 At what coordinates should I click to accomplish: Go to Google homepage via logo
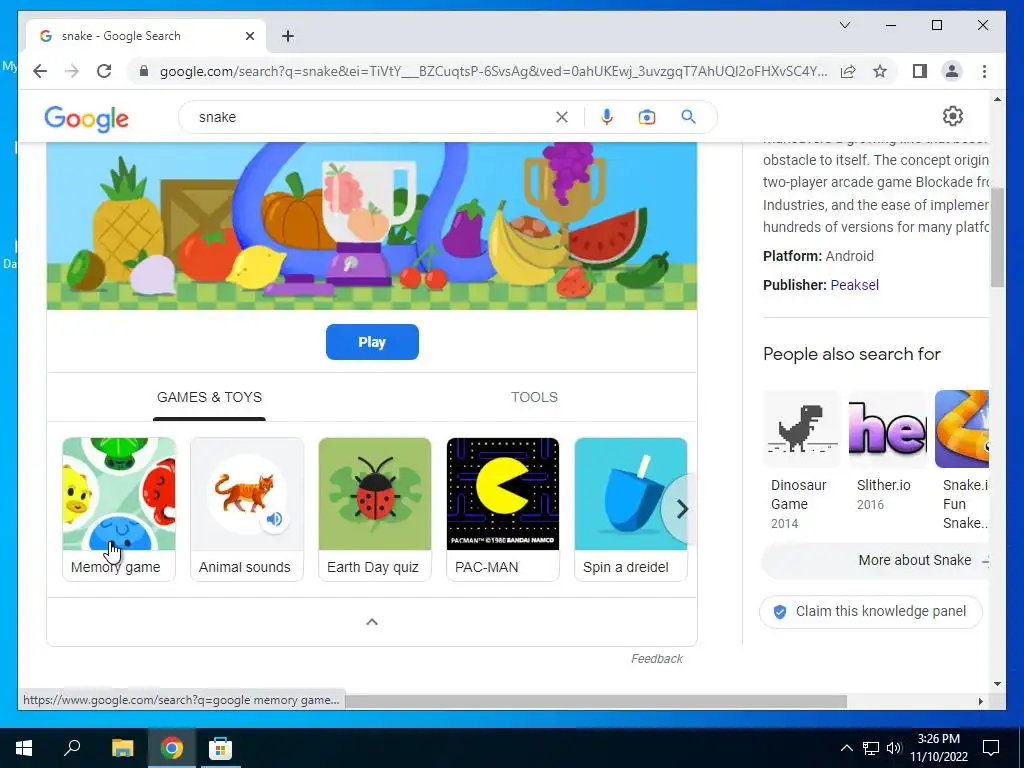click(86, 118)
